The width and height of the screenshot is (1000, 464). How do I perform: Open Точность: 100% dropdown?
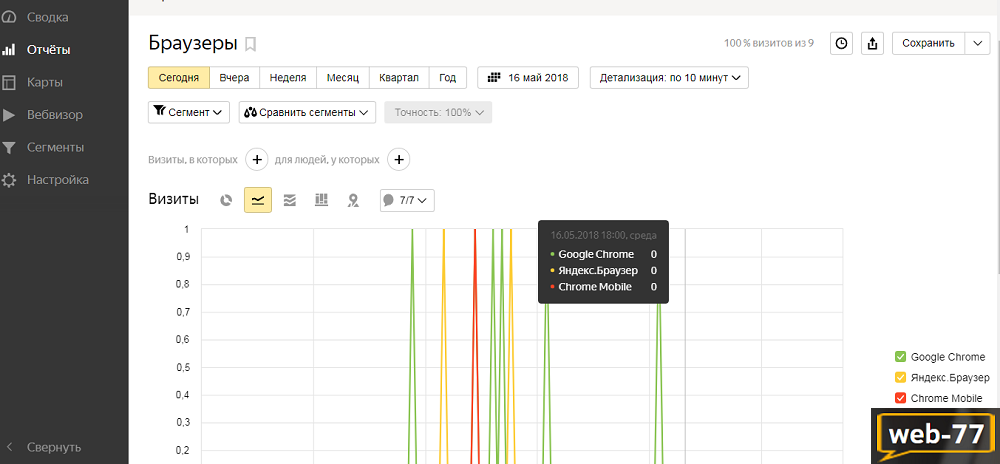coord(438,112)
